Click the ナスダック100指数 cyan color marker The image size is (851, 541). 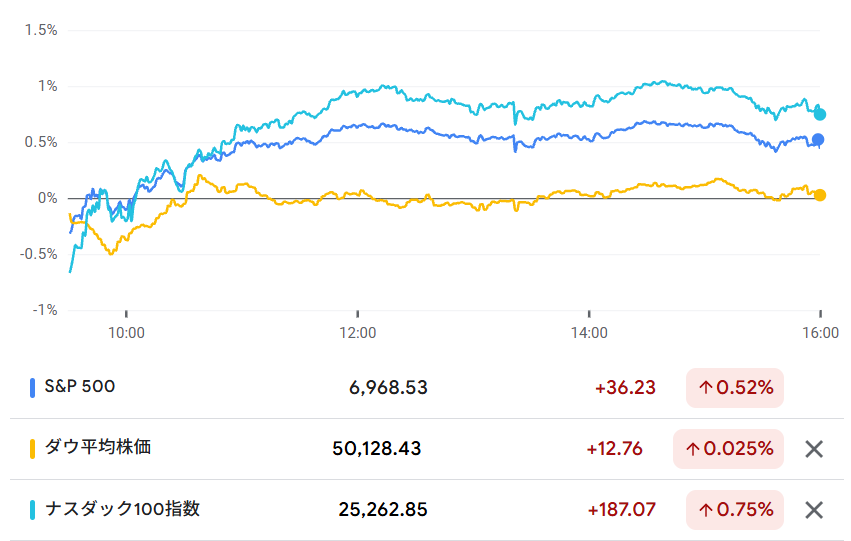(33, 510)
